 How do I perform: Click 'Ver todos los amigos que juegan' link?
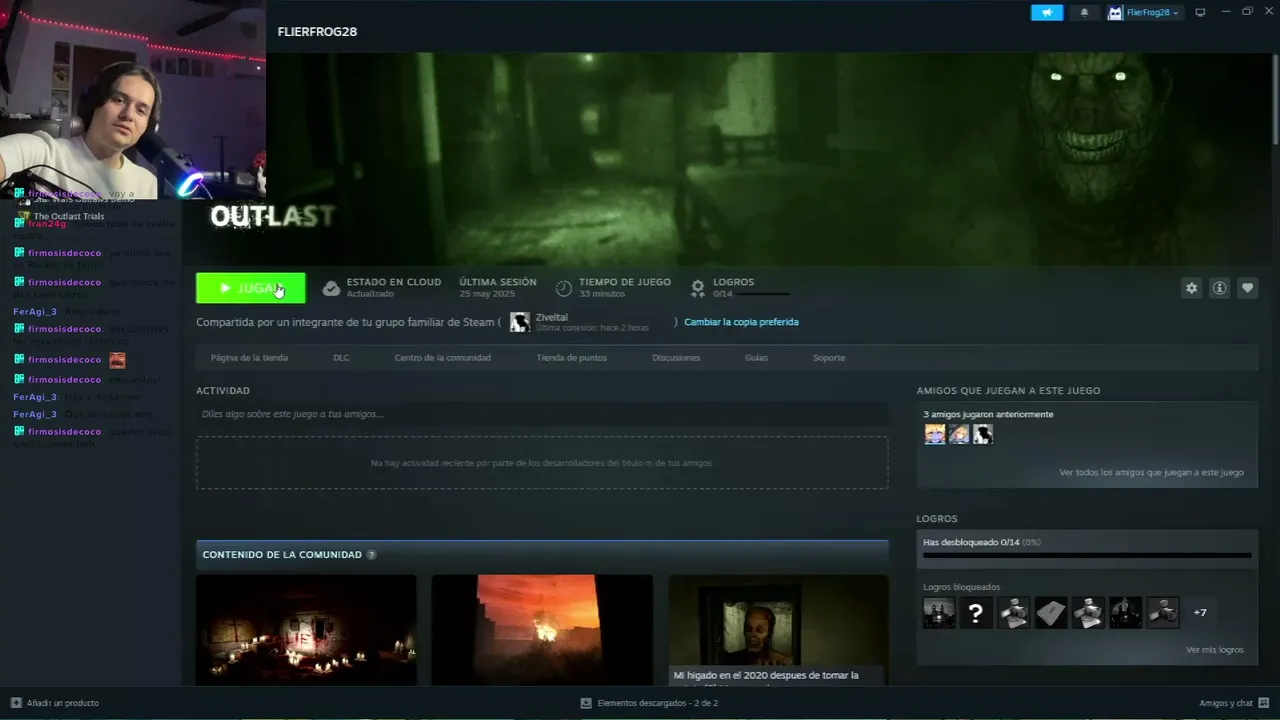click(x=1151, y=473)
